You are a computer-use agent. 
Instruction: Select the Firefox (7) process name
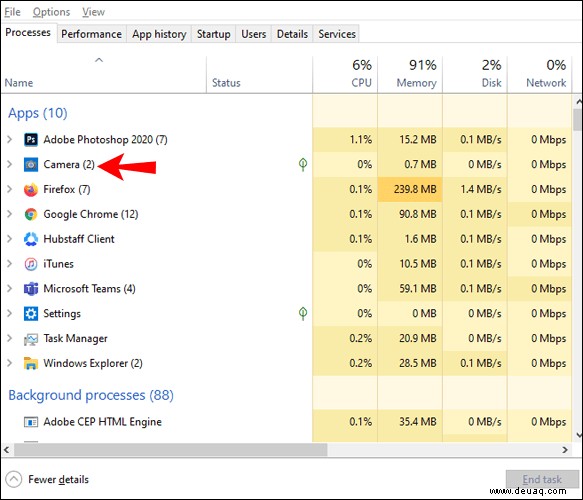coord(67,189)
